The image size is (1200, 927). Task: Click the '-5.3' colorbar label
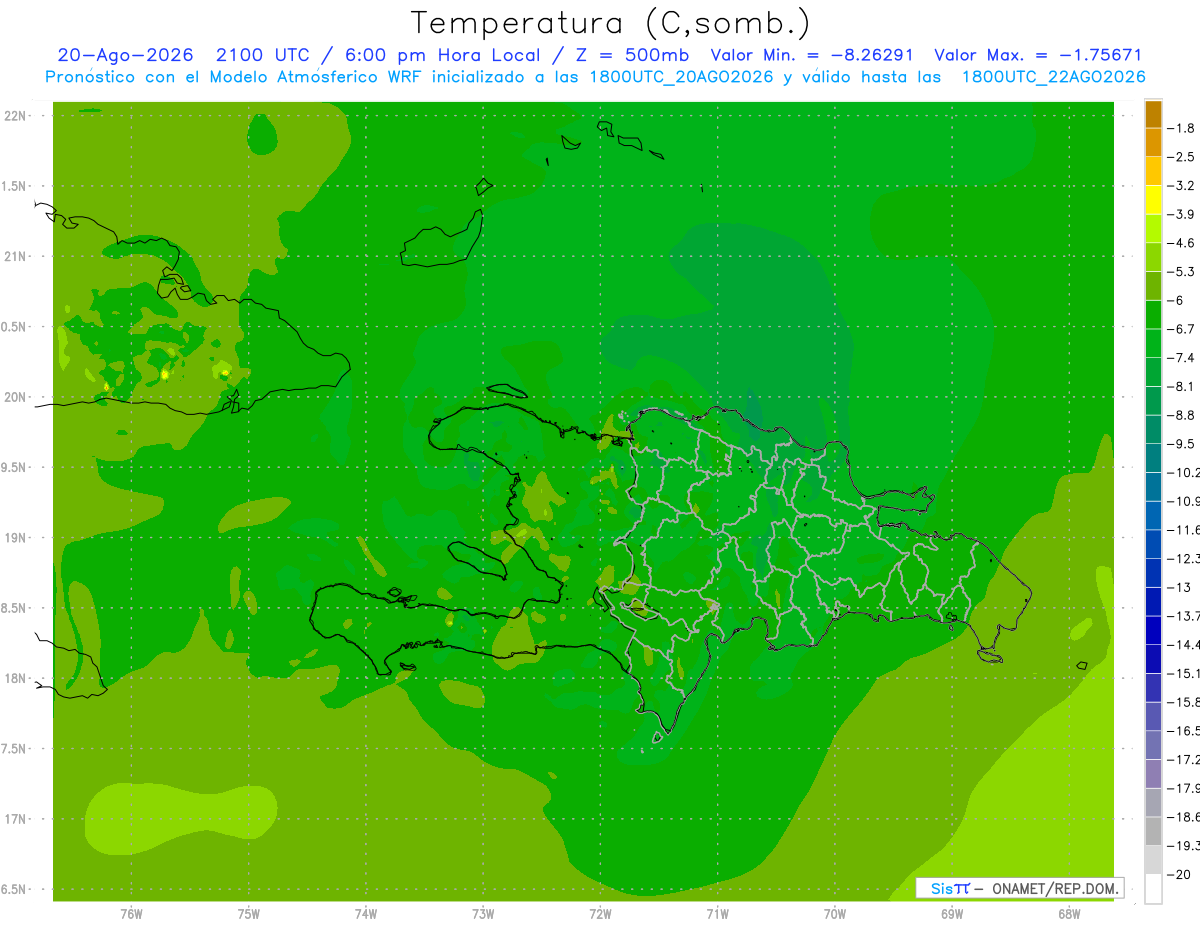(1182, 272)
